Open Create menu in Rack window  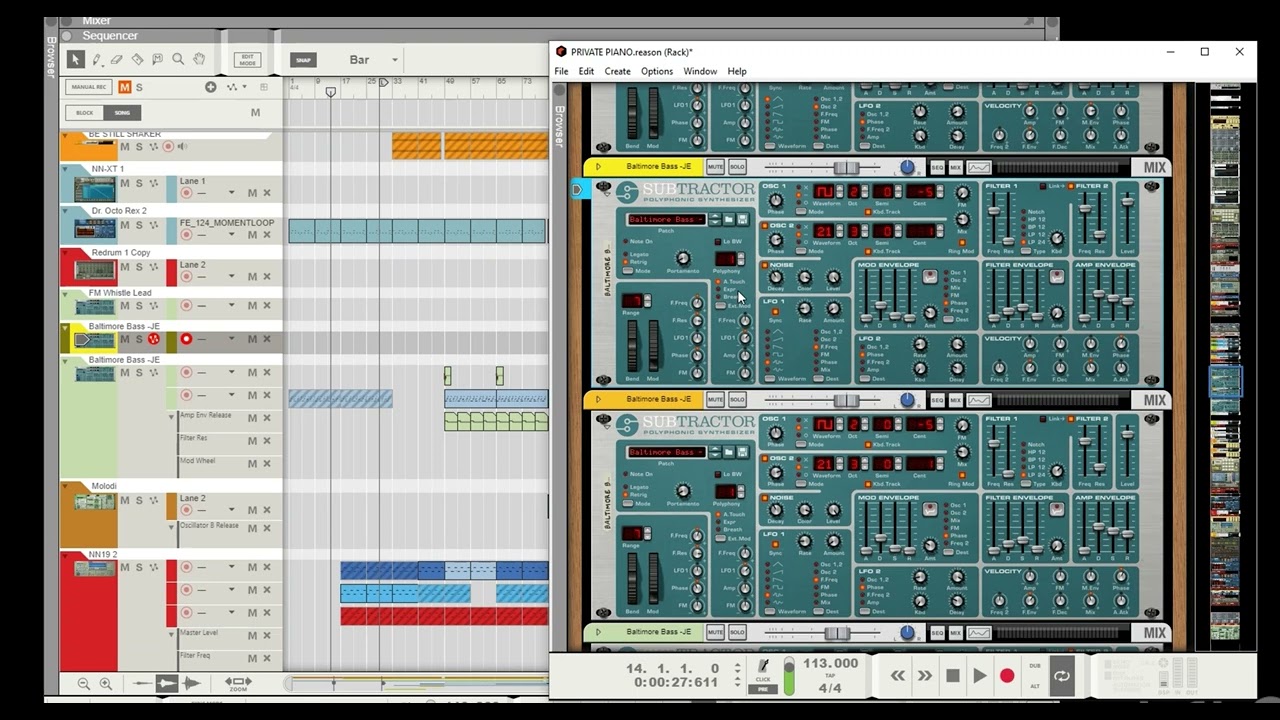(x=618, y=71)
